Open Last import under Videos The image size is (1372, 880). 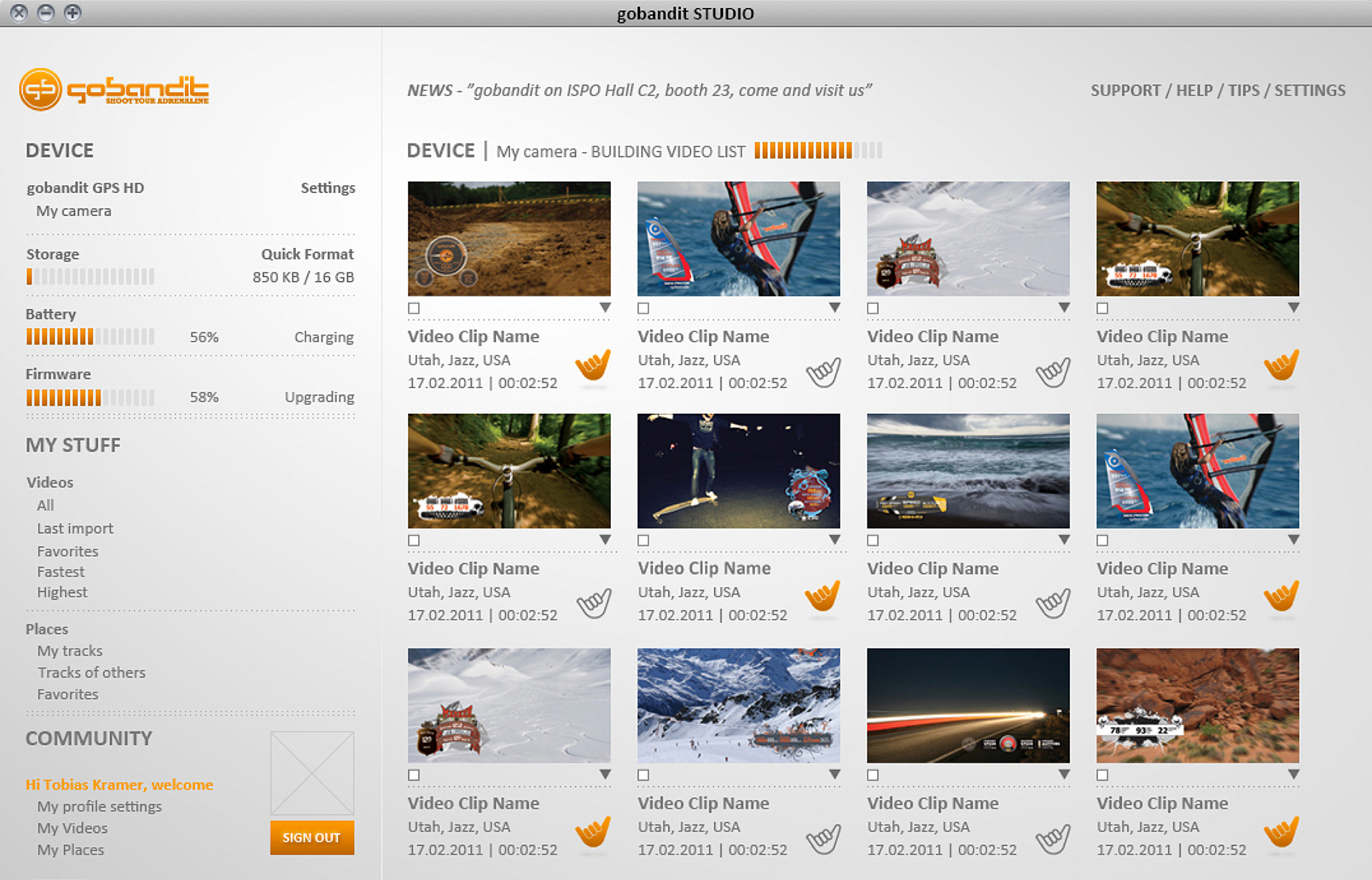[x=75, y=528]
